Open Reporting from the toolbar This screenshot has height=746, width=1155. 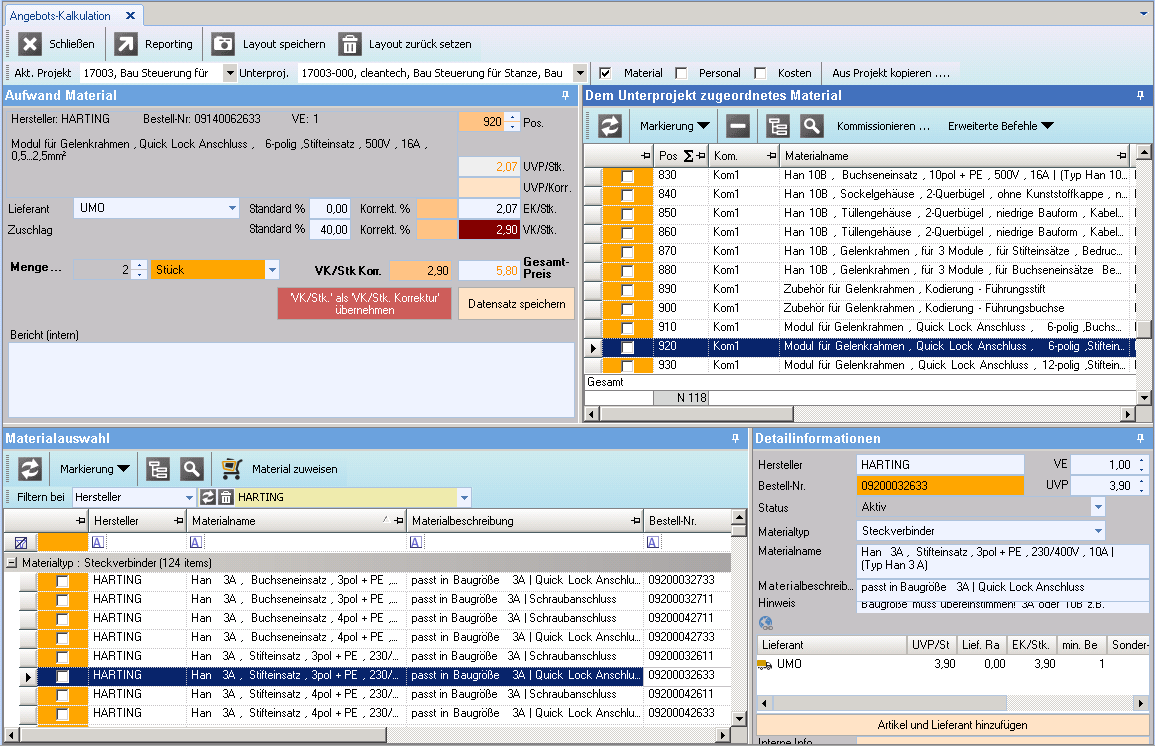127,44
